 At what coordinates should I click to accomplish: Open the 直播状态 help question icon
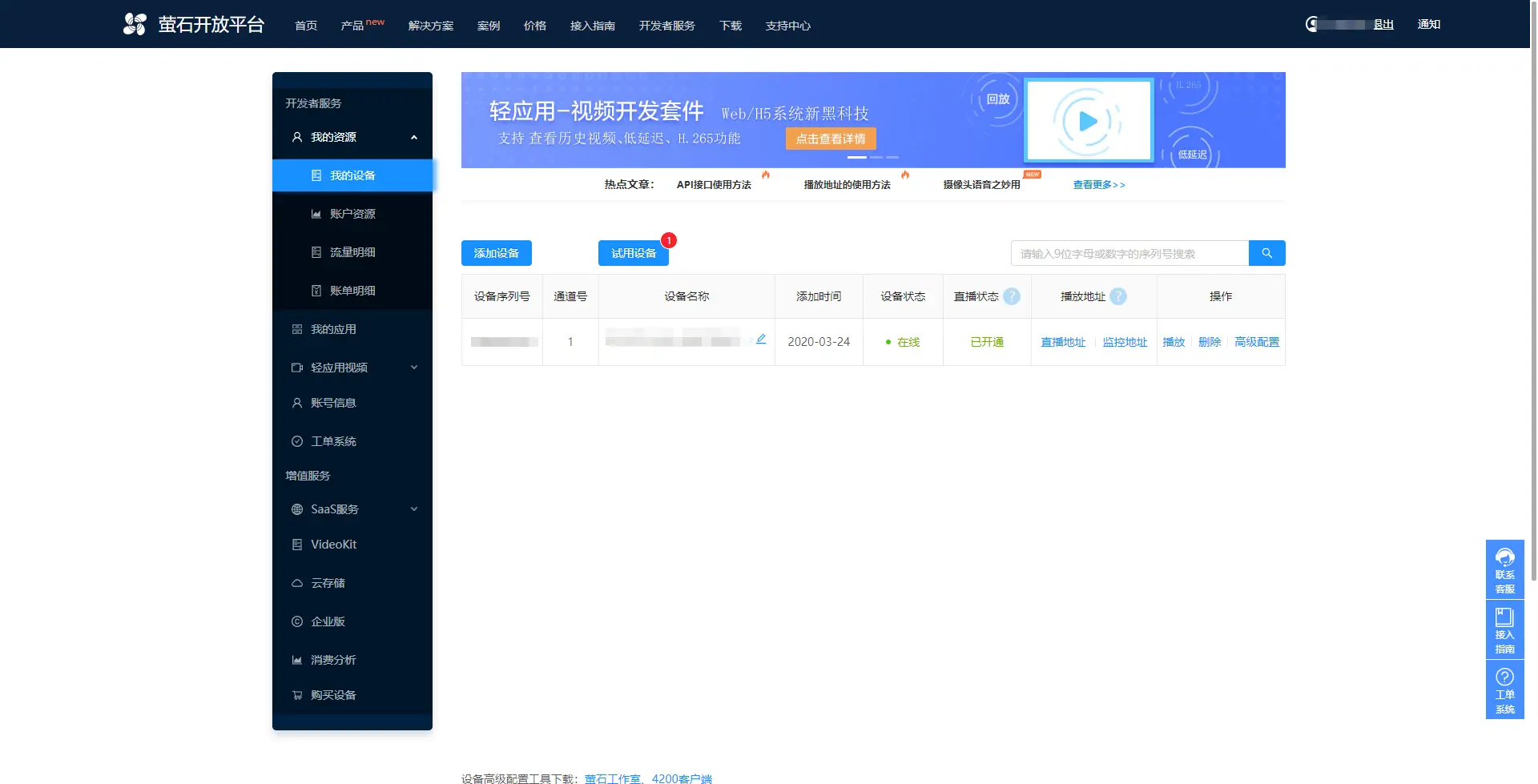click(x=1012, y=296)
